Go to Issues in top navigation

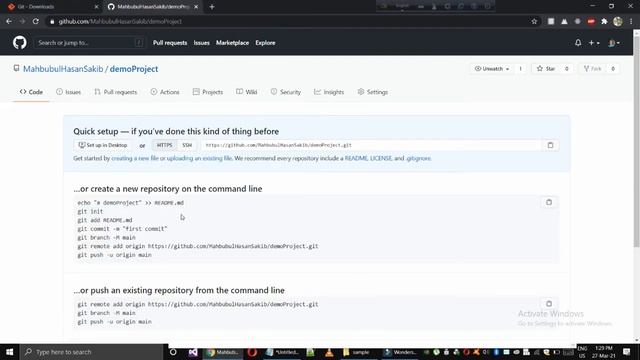pyautogui.click(x=202, y=43)
